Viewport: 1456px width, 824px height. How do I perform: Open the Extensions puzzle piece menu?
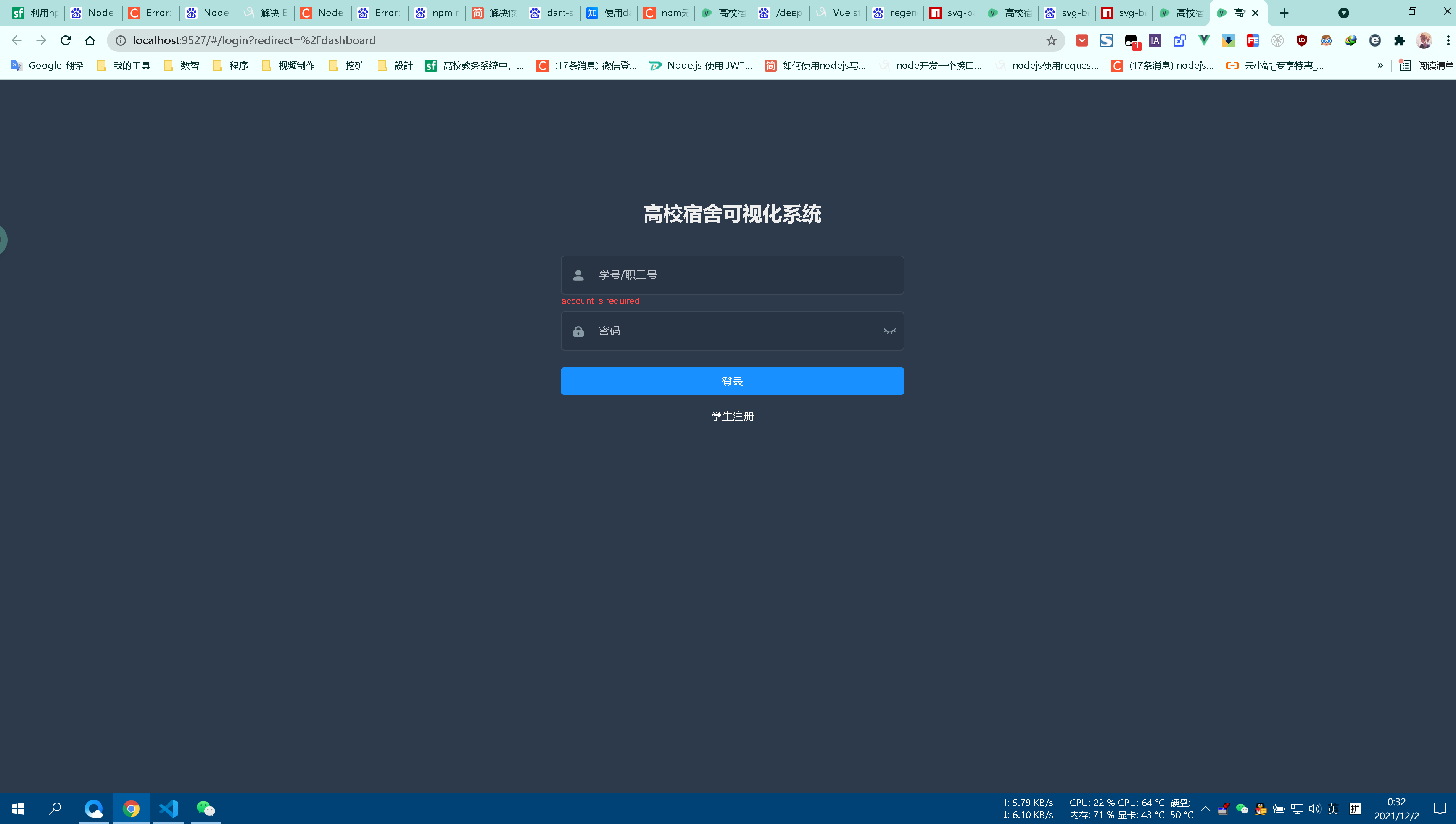point(1400,40)
